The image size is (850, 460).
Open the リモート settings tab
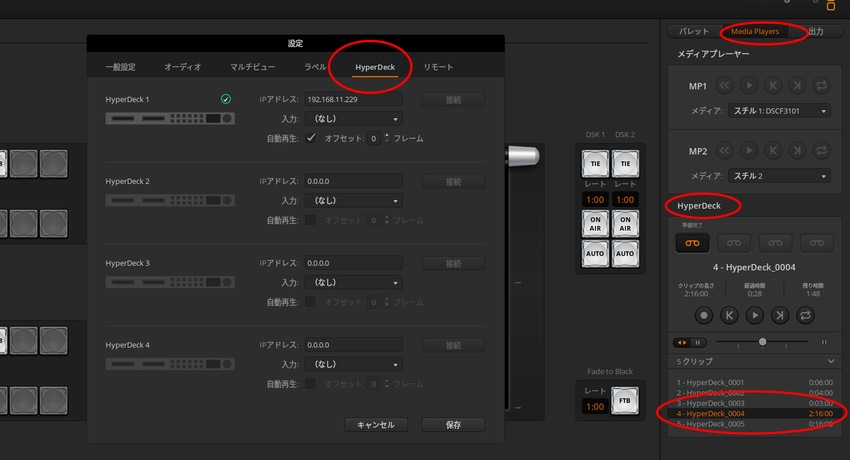[x=438, y=67]
